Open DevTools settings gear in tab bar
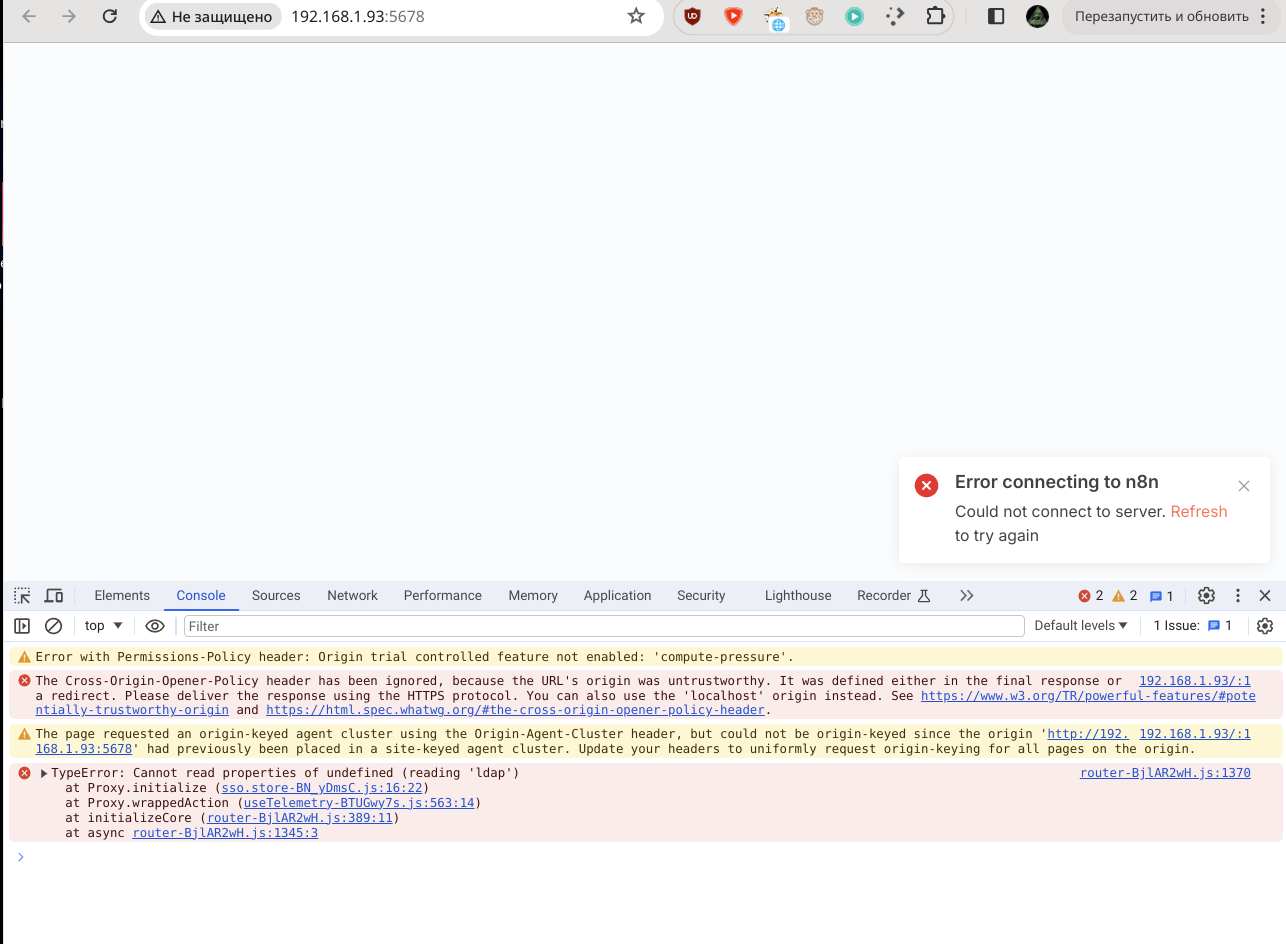This screenshot has width=1286, height=944. pos(1207,596)
